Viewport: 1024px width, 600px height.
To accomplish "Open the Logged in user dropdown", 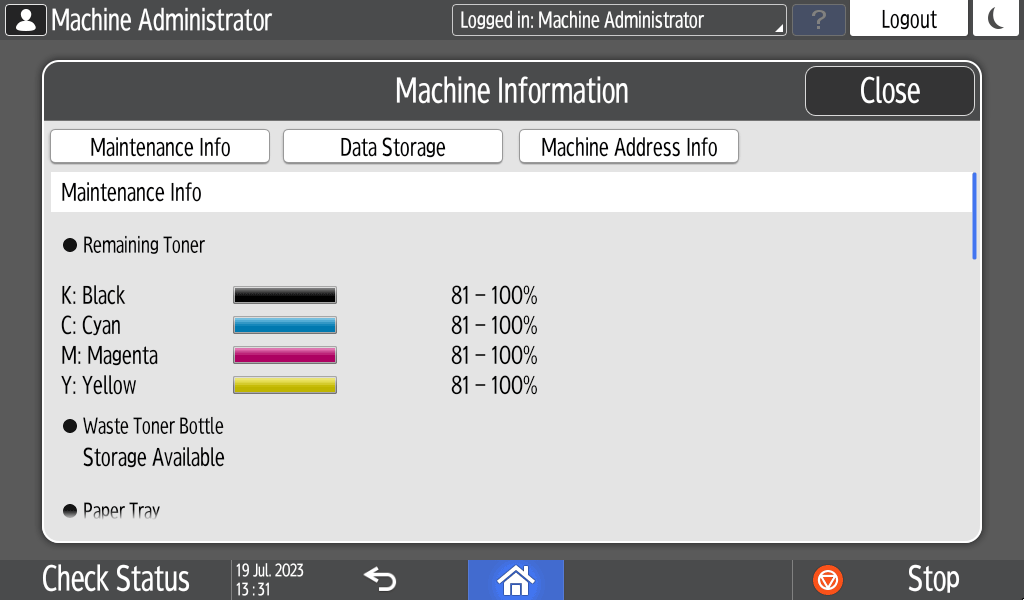I will (619, 20).
